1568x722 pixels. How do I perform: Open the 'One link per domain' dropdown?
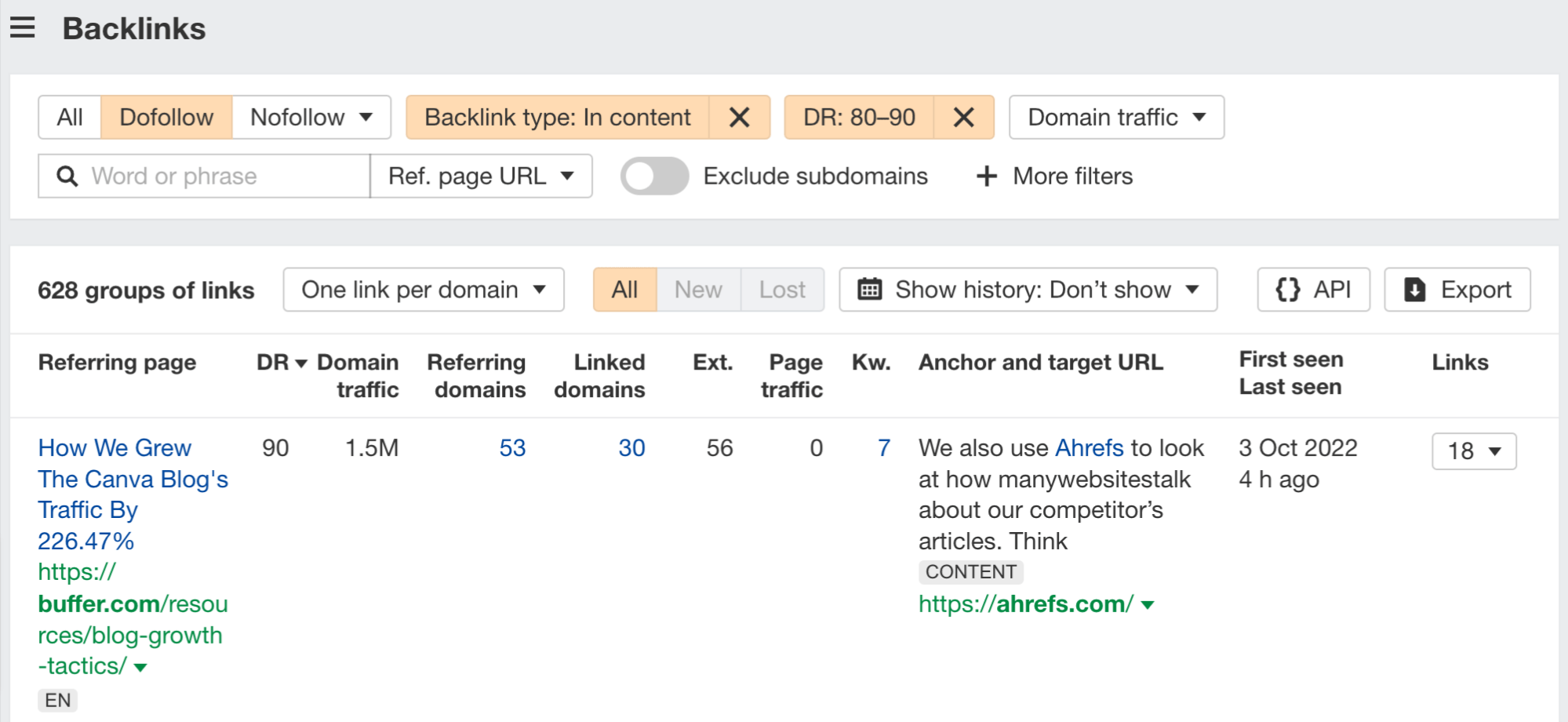click(422, 290)
